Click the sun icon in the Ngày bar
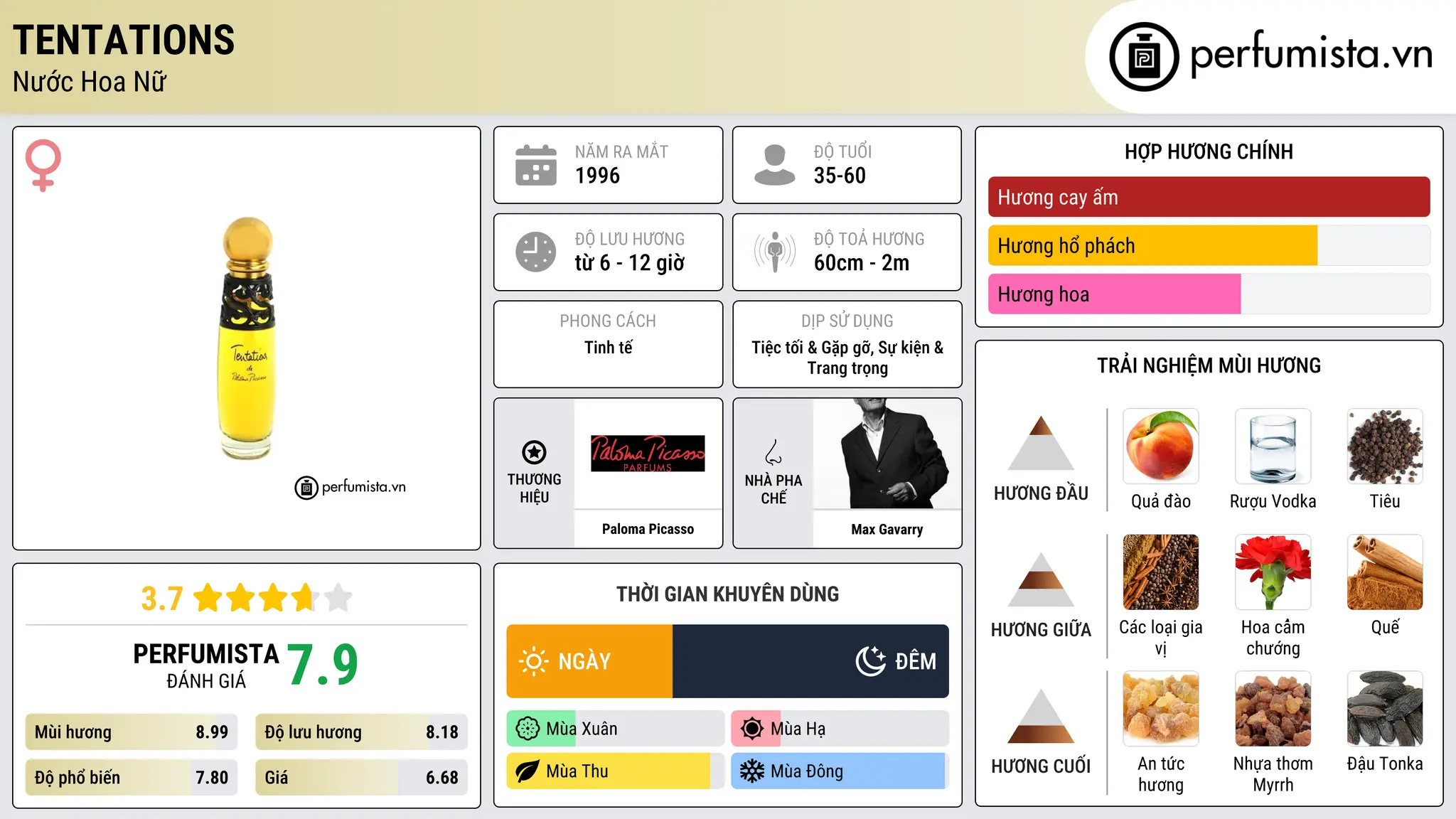Viewport: 1456px width, 819px height. pos(533,661)
